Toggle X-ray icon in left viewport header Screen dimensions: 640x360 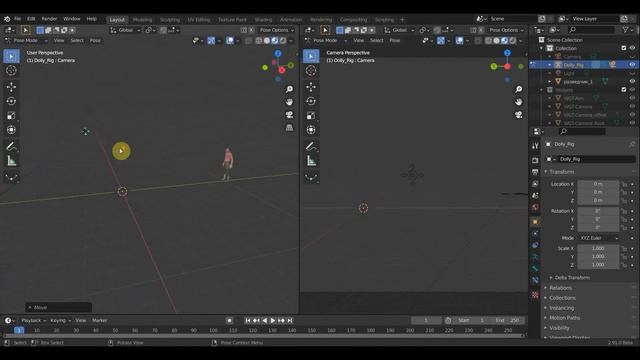tap(249, 40)
